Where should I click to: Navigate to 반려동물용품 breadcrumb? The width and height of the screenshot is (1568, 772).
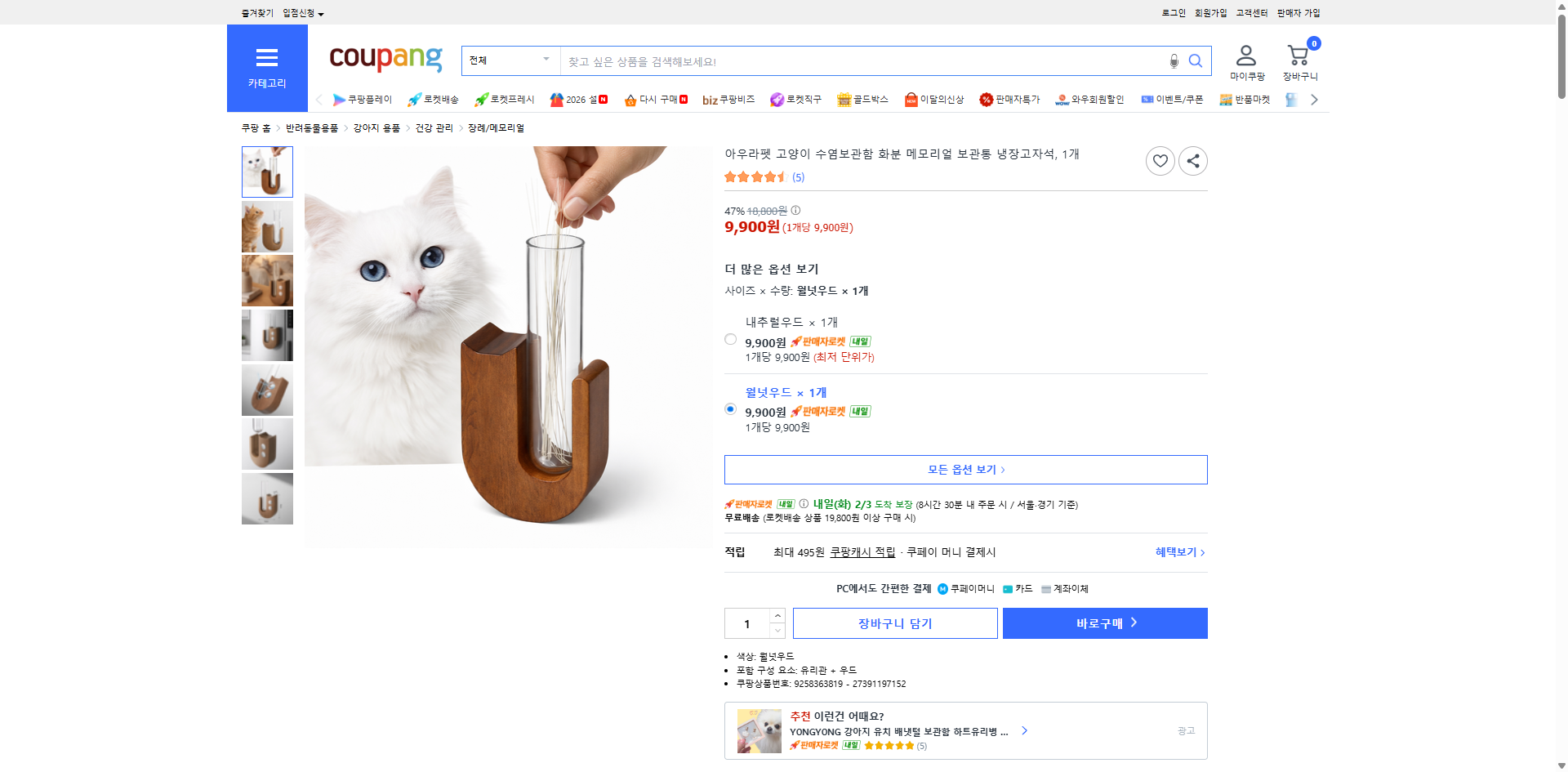coord(314,128)
